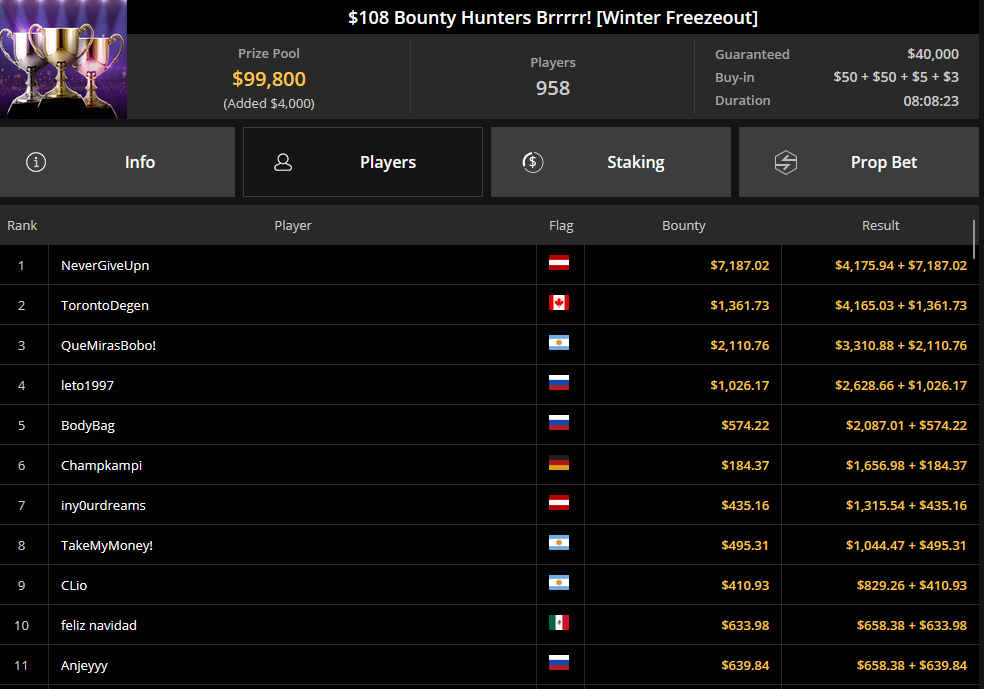Image resolution: width=984 pixels, height=689 pixels.
Task: Click Mexico flag for feliz navidad
Action: pos(559,623)
